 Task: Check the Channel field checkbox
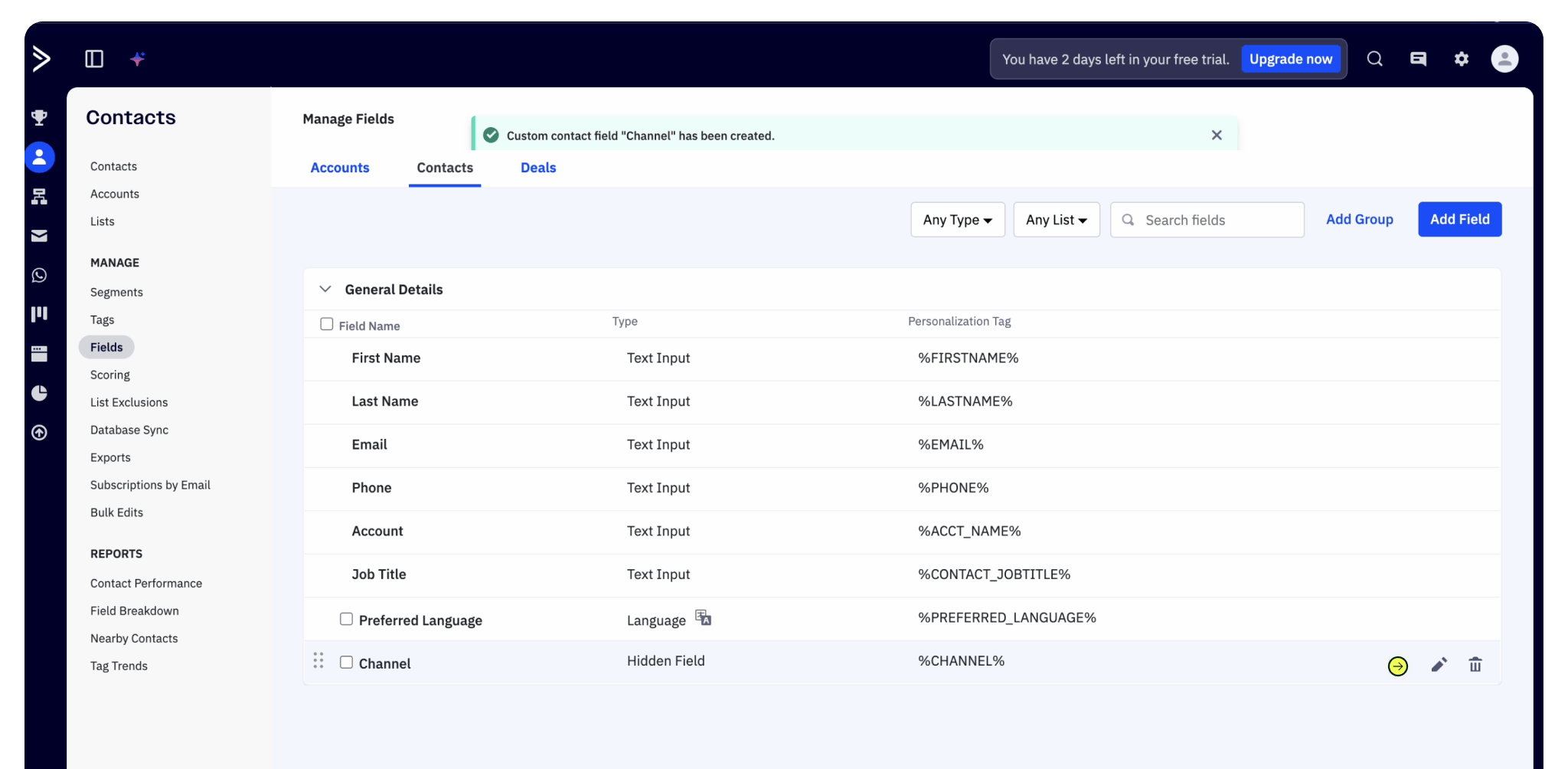[347, 662]
